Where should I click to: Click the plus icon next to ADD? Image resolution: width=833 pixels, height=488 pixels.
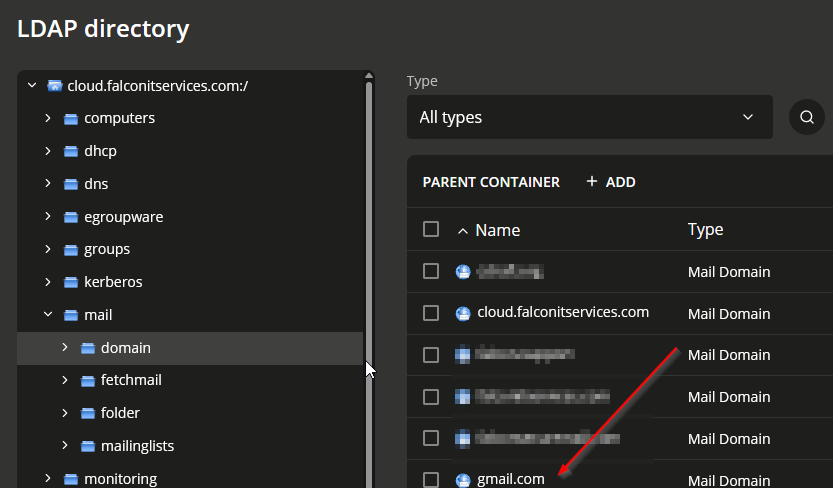coord(592,182)
